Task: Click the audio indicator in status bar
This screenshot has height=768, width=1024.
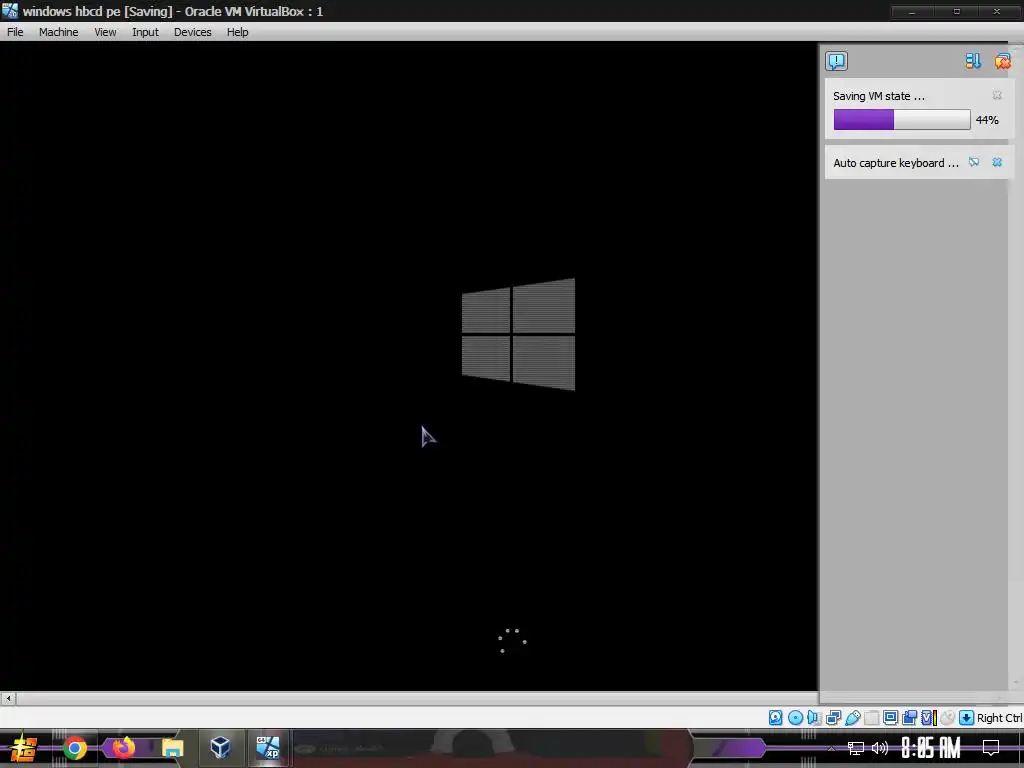Action: click(814, 718)
